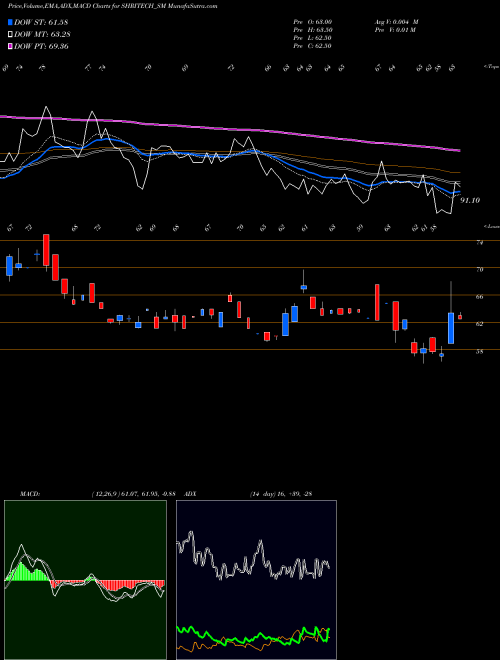Click the 'Avg V: 0.004 M' volume text

click(396, 22)
